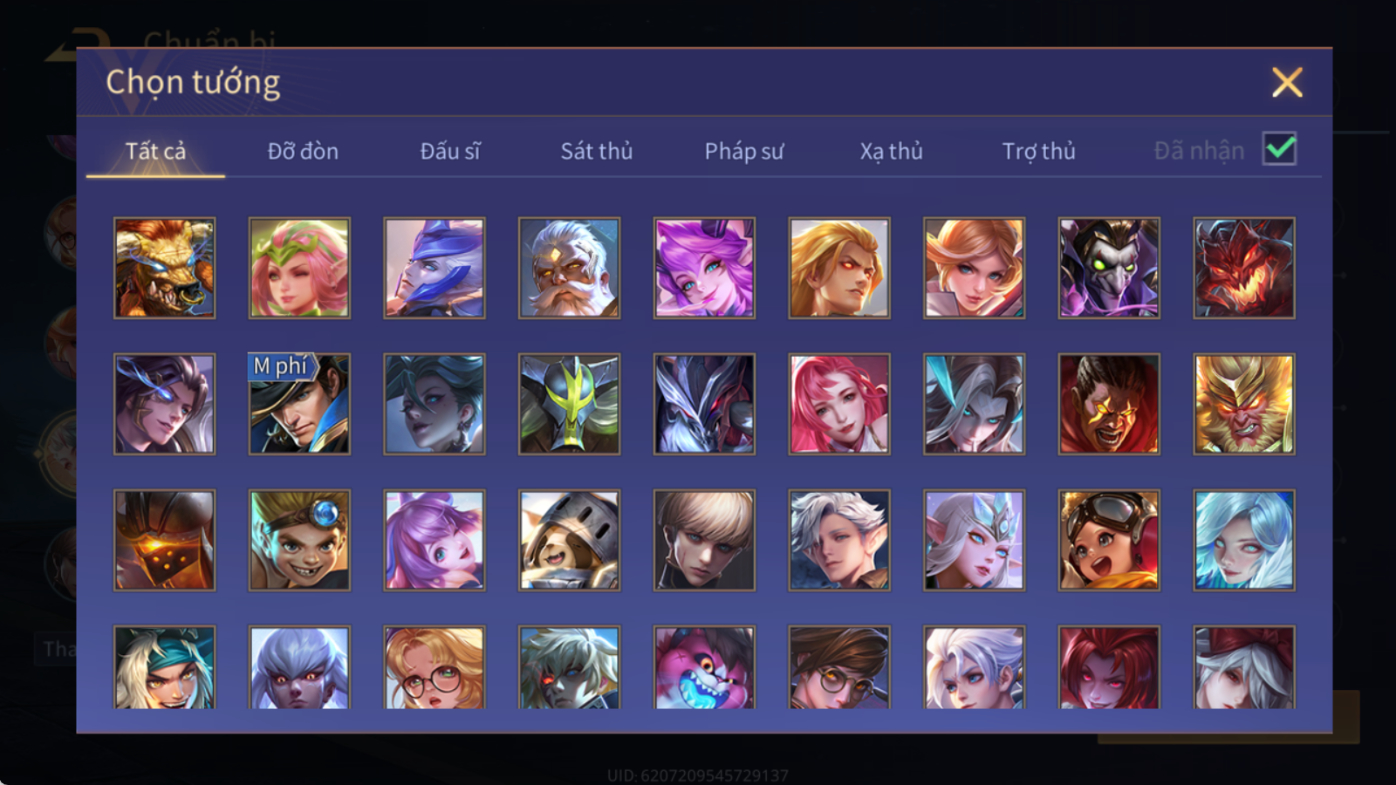The image size is (1396, 785).
Task: Pick the blue grinning cat monster hero
Action: tap(704, 667)
